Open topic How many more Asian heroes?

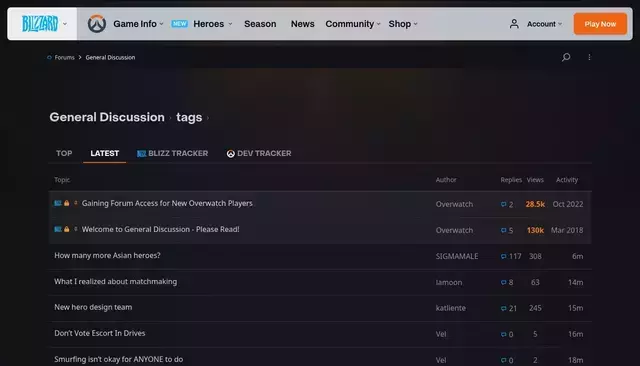(x=107, y=255)
